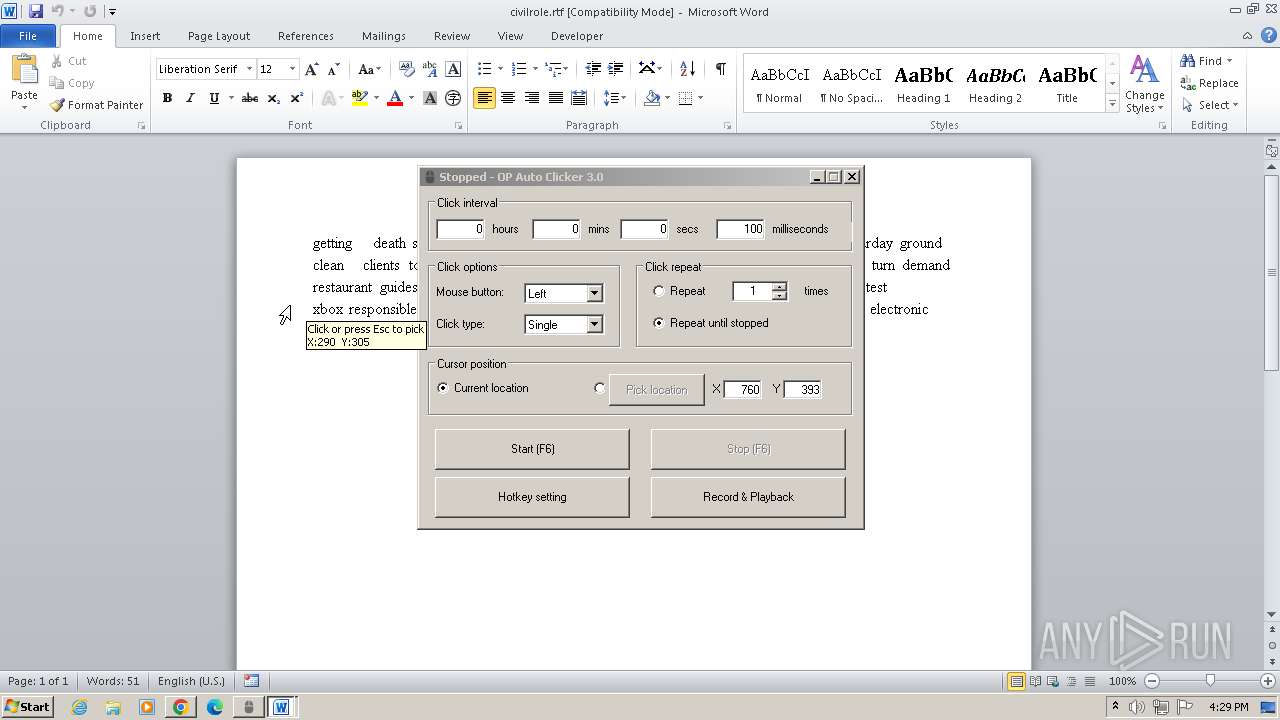Increment the repeat times spinner

[780, 287]
